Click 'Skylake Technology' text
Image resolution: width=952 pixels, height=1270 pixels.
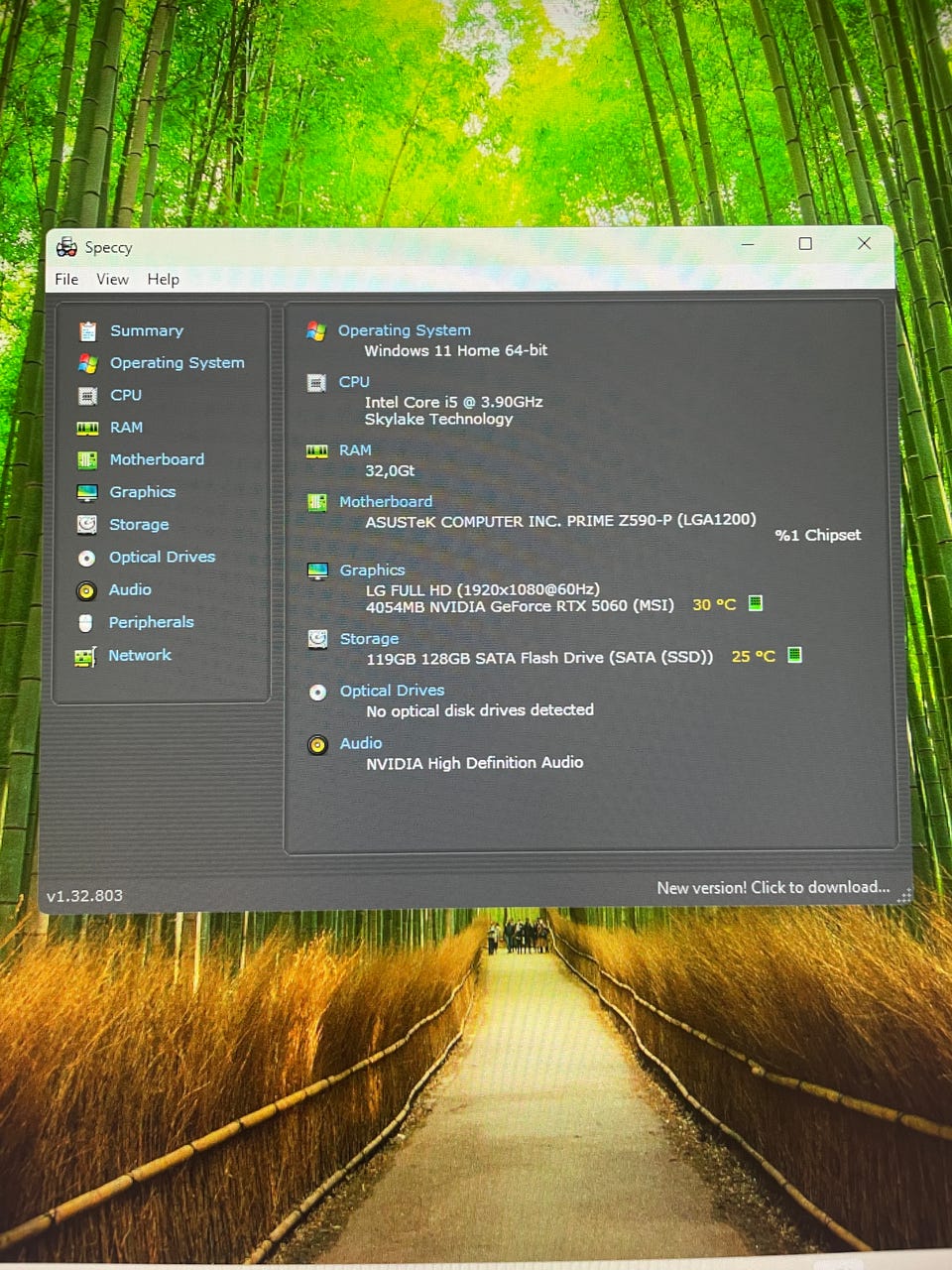438,419
